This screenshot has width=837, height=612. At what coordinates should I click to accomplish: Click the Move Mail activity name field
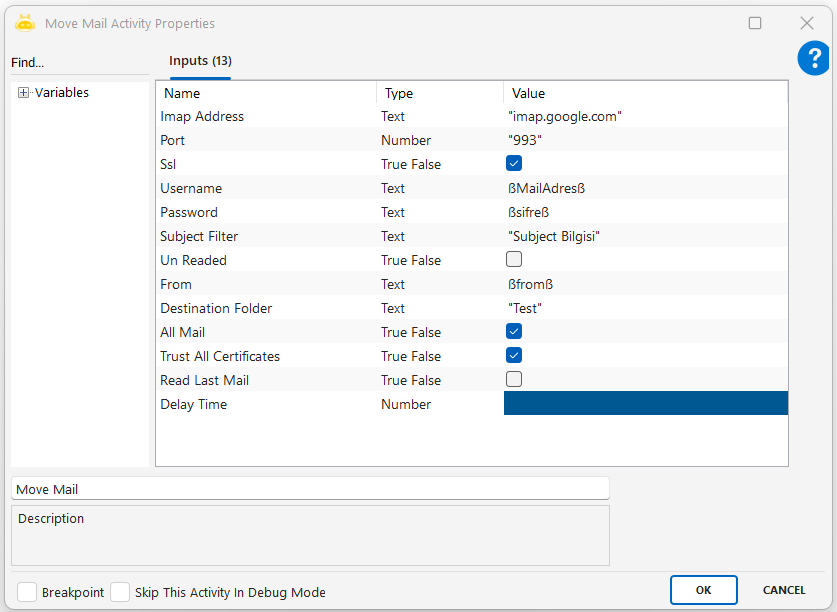[310, 489]
